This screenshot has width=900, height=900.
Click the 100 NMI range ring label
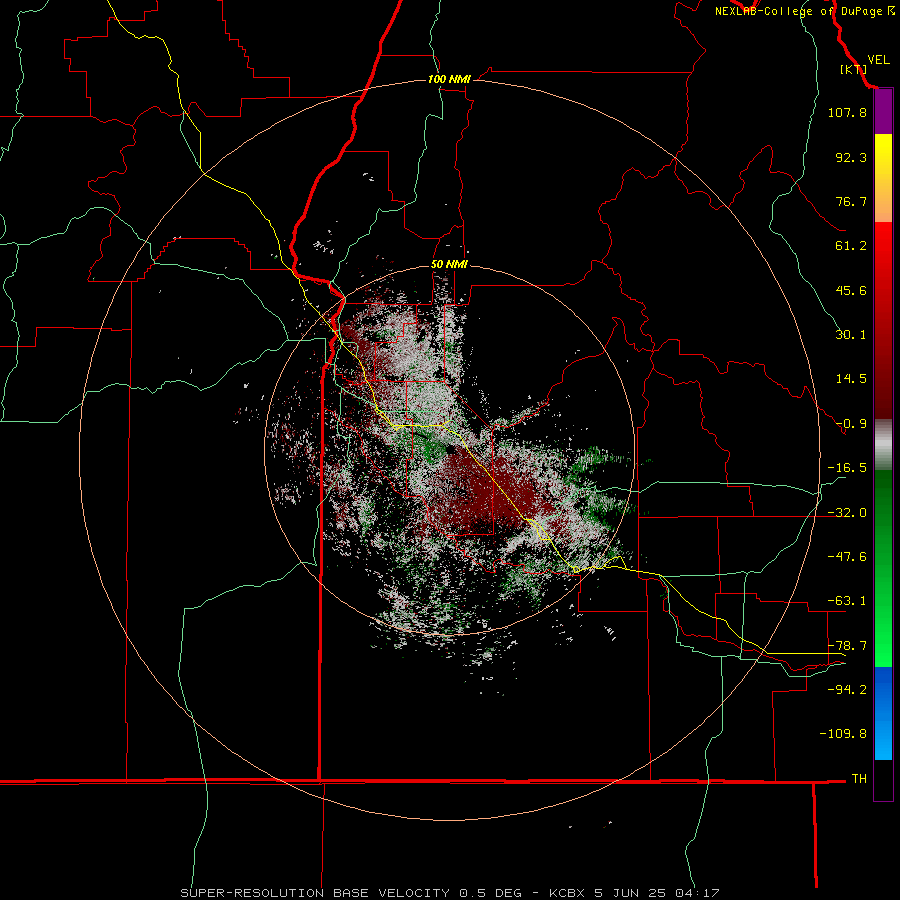pos(449,79)
